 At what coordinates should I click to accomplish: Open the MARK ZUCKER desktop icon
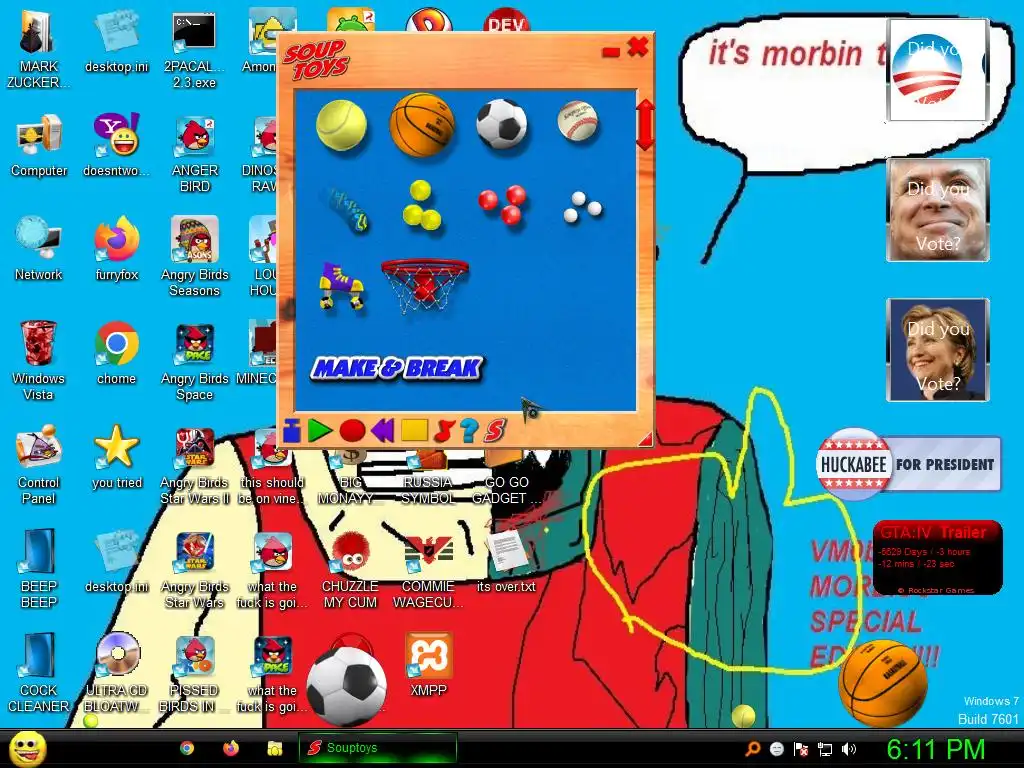pyautogui.click(x=39, y=47)
